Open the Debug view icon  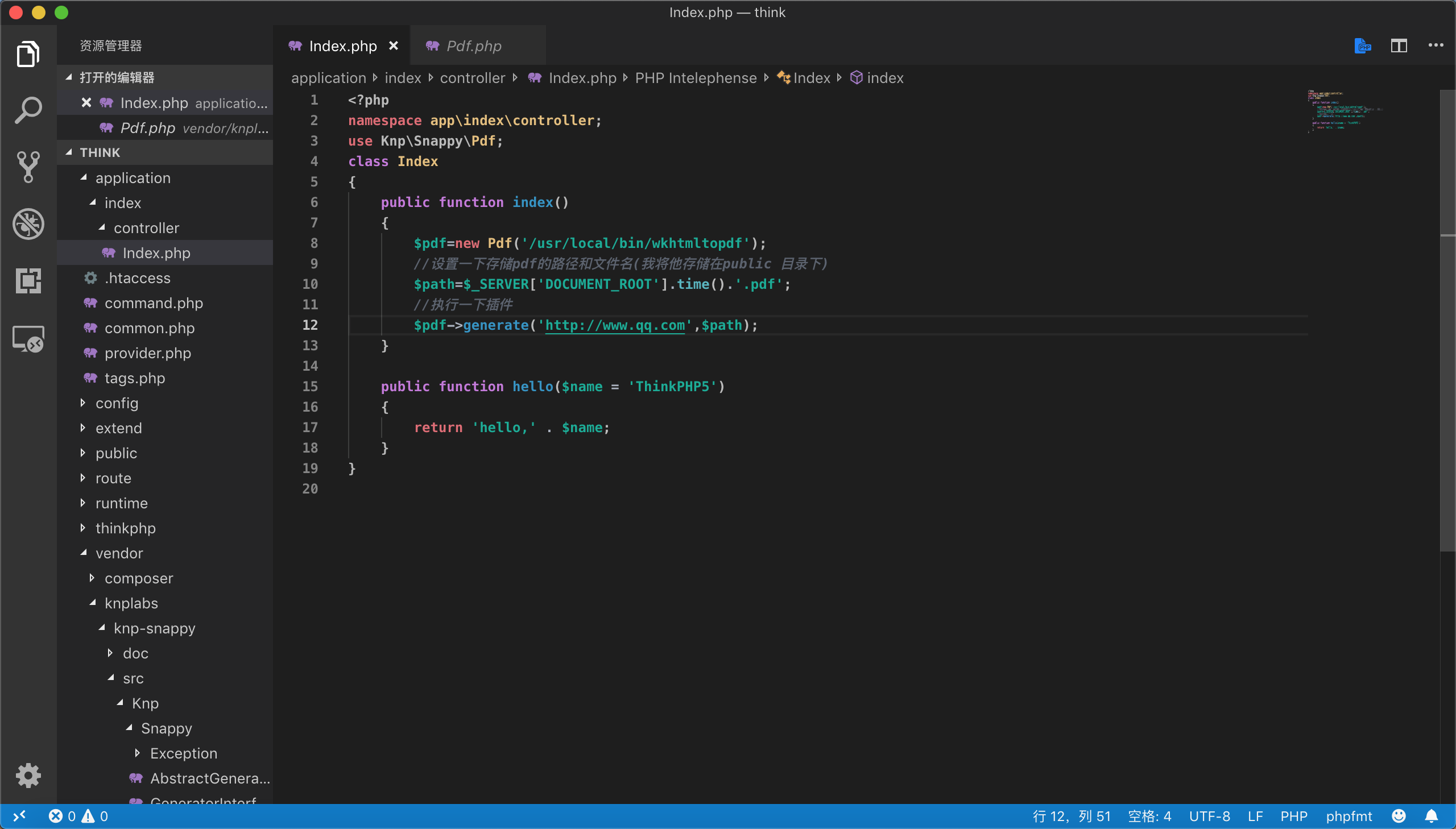(28, 224)
